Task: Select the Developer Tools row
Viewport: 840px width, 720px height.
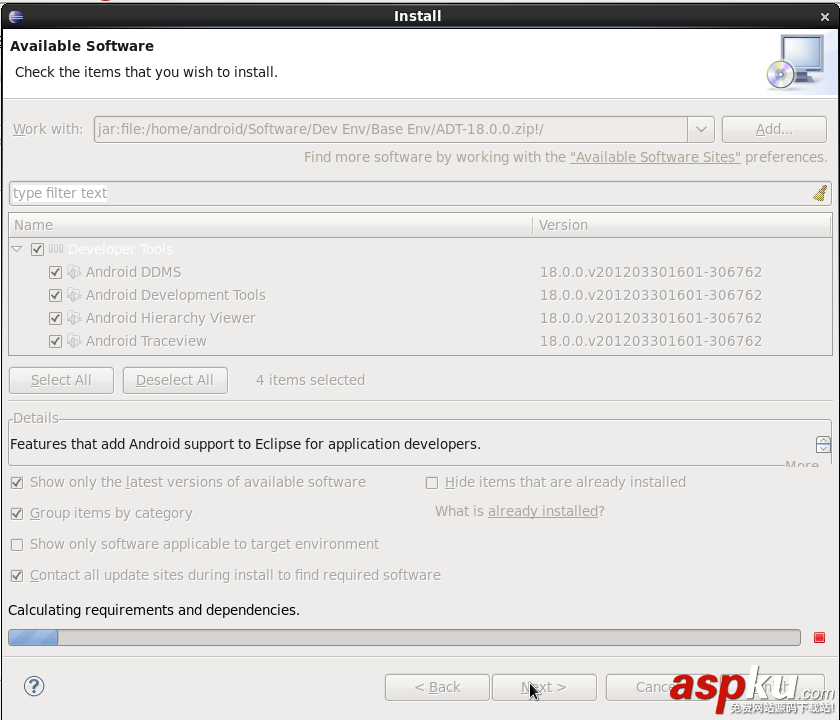Action: coord(421,249)
